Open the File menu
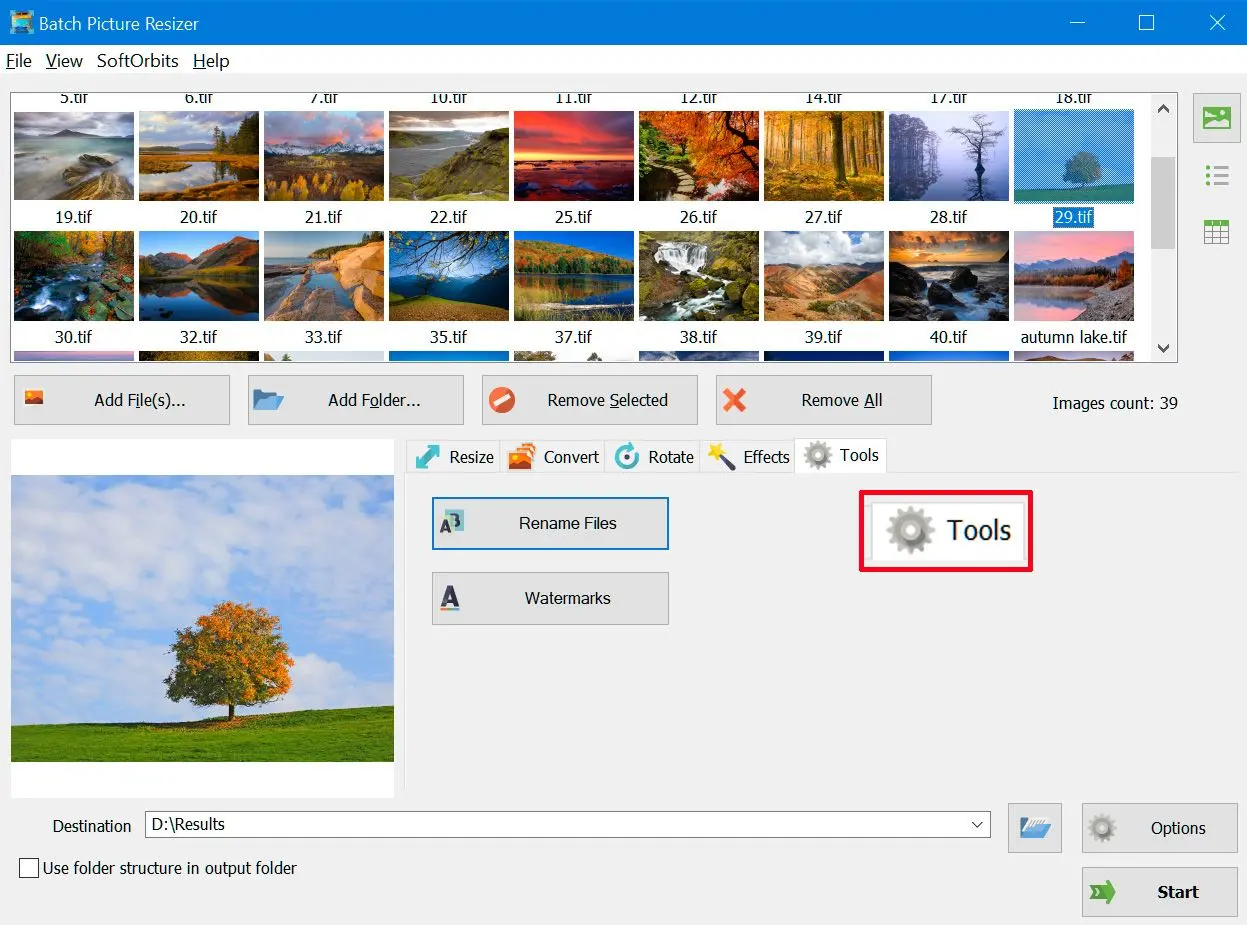The height and width of the screenshot is (925, 1247). (x=19, y=61)
